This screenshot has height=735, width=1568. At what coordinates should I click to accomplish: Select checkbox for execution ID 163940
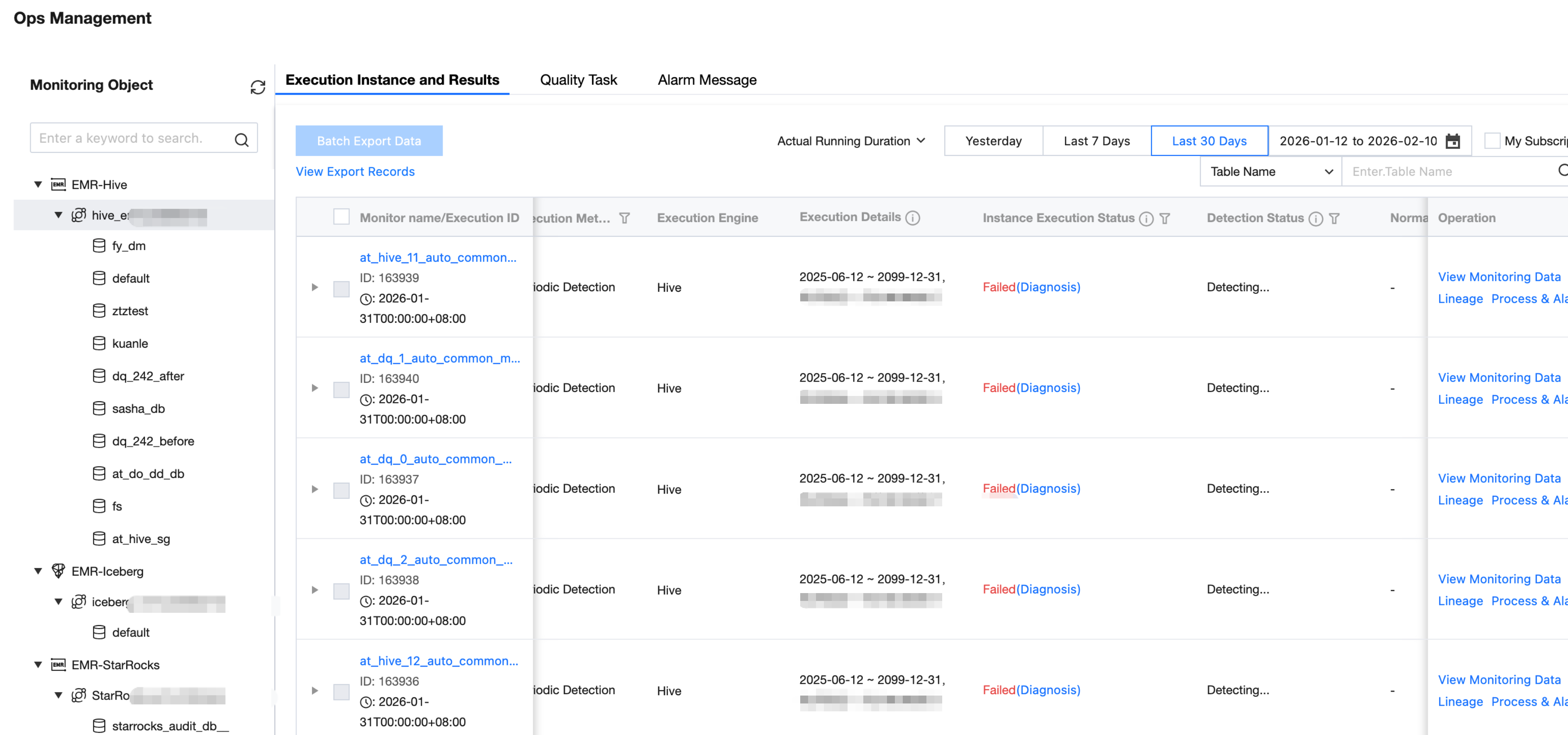pos(341,389)
